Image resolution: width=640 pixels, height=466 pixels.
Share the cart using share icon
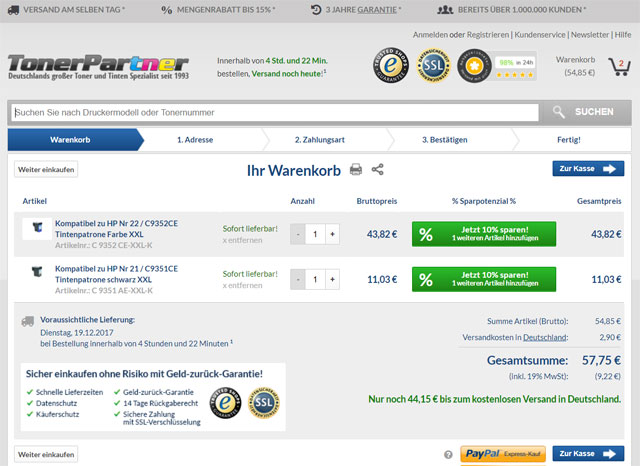(378, 169)
